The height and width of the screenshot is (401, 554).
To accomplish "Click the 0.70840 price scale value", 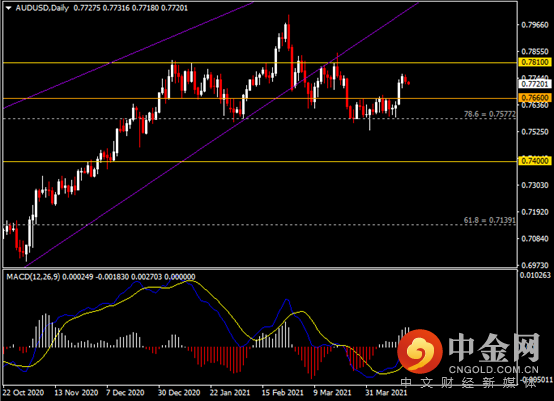I will 535,239.
